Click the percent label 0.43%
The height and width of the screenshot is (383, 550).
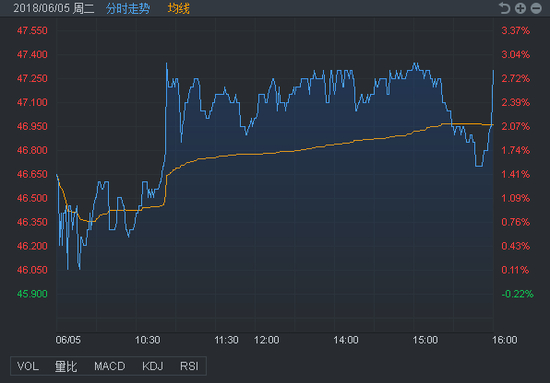(x=515, y=246)
